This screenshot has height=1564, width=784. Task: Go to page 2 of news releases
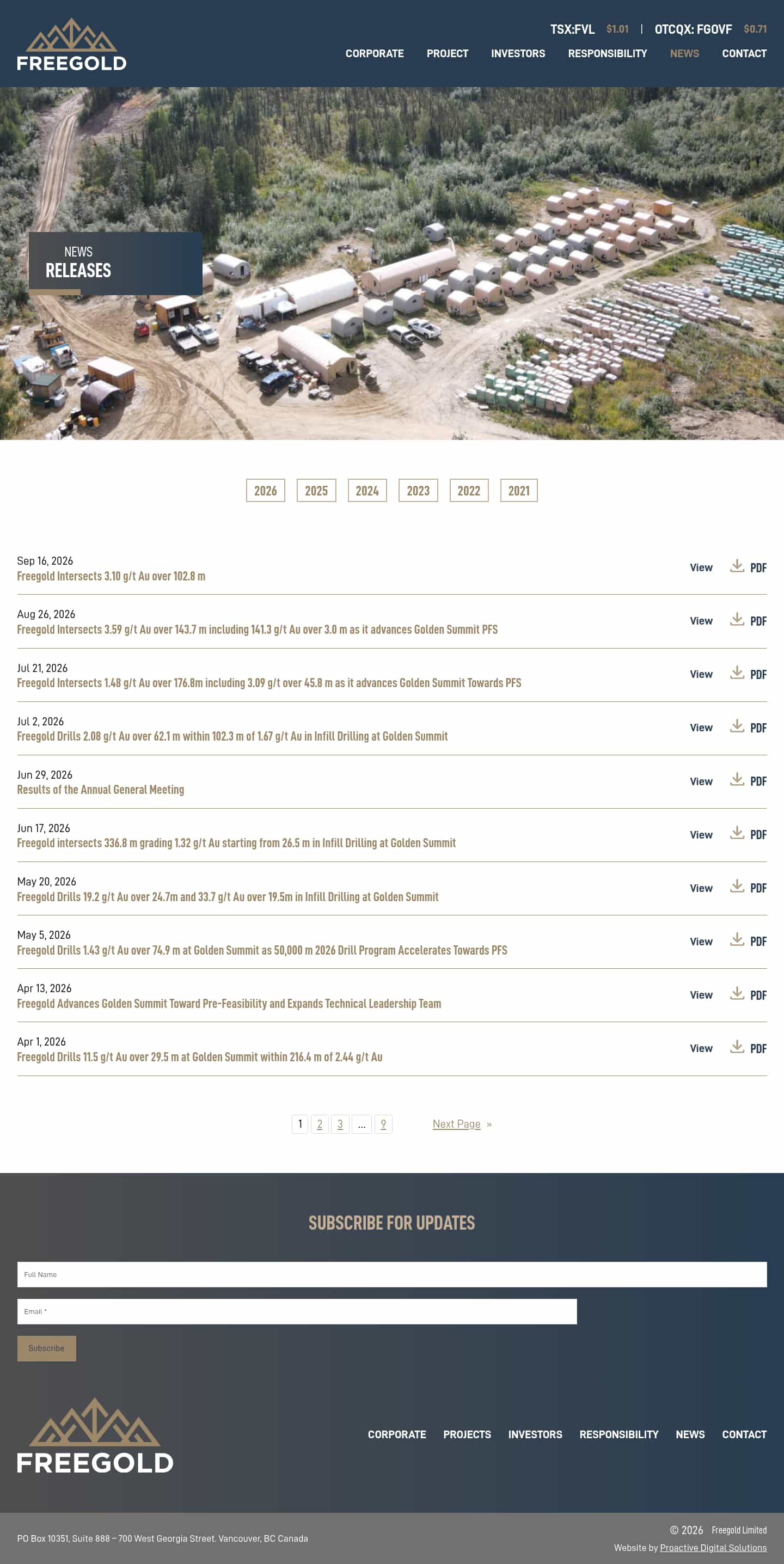[x=320, y=1124]
